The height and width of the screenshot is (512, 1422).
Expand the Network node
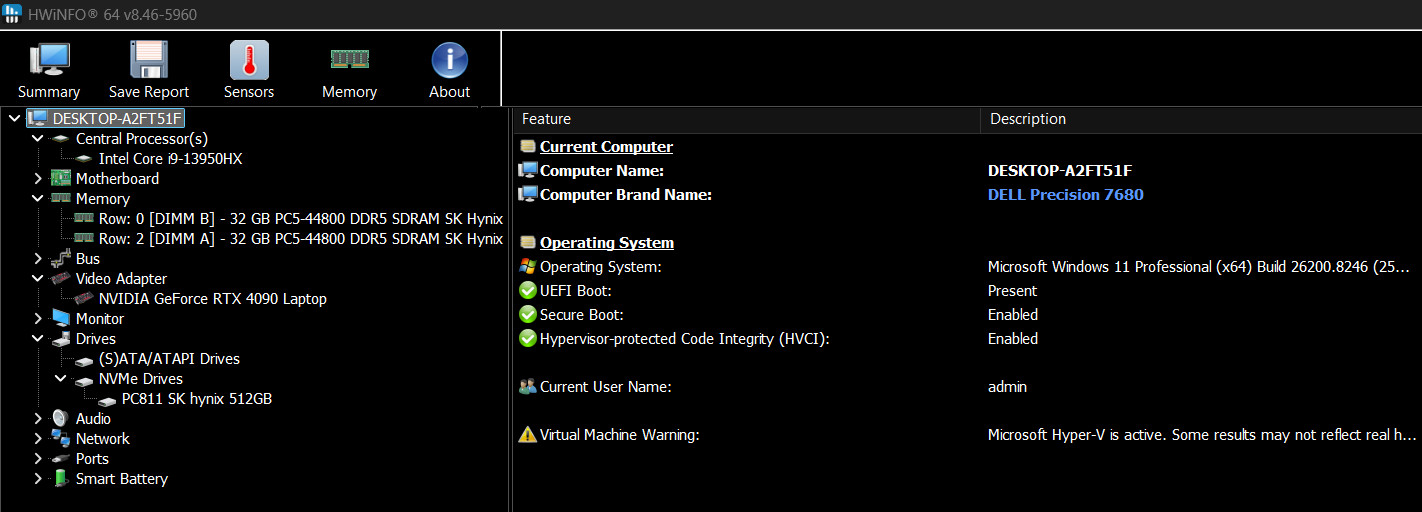(38, 439)
